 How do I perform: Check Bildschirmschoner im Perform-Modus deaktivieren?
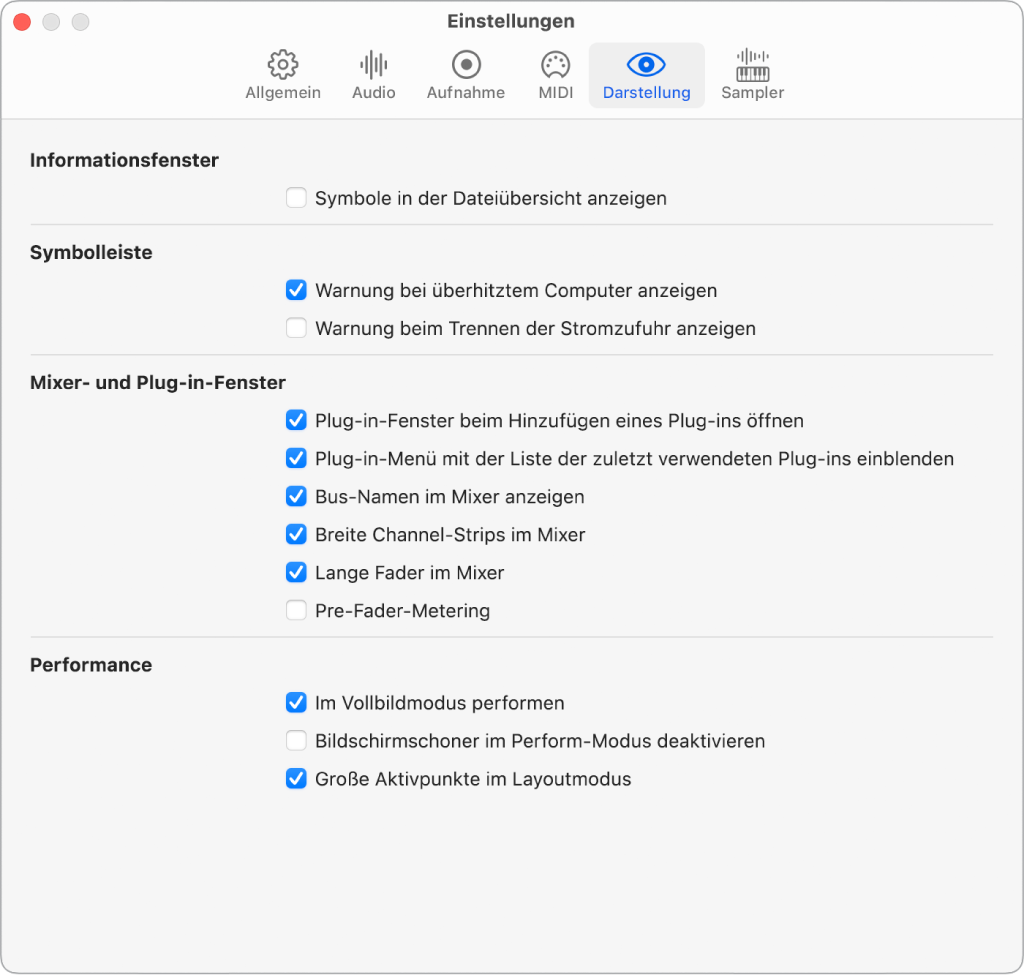point(296,741)
